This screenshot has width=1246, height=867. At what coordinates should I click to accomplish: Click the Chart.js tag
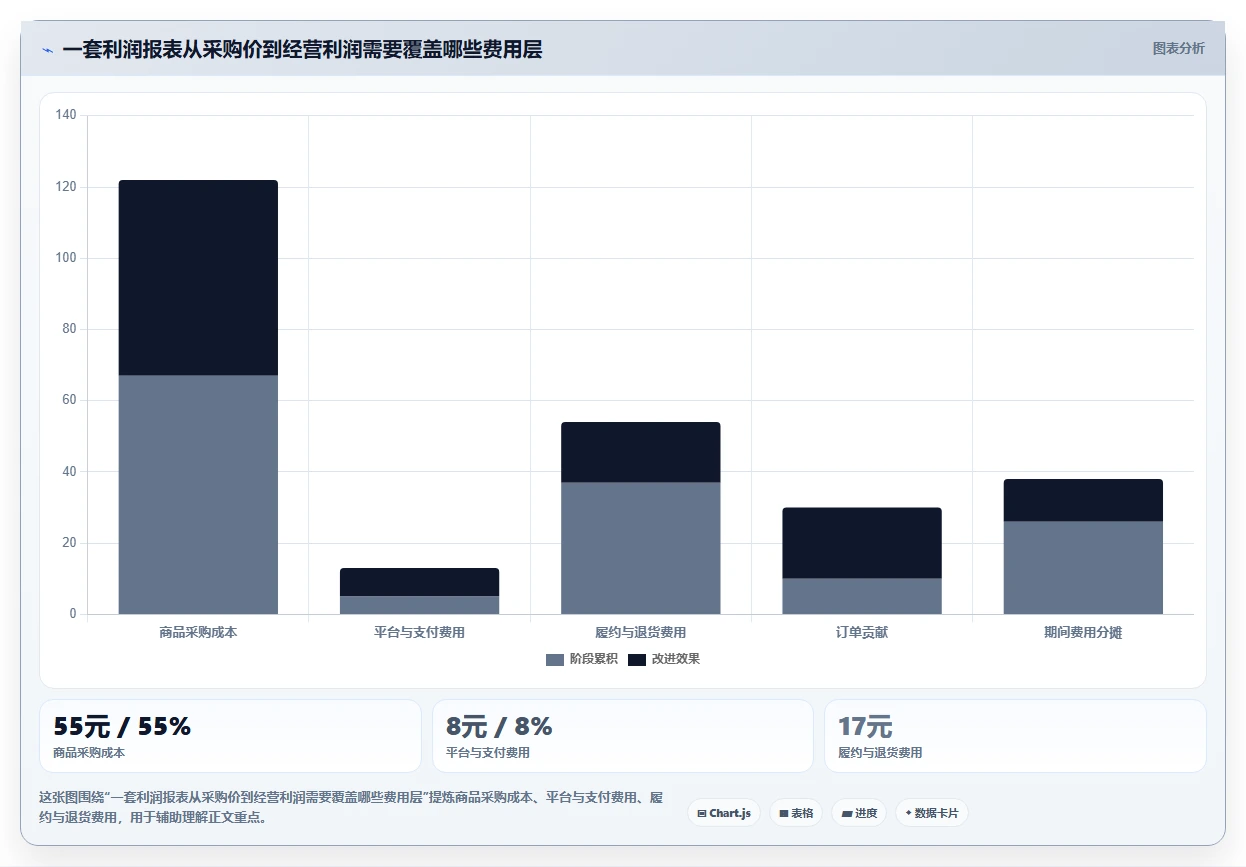pyautogui.click(x=724, y=813)
